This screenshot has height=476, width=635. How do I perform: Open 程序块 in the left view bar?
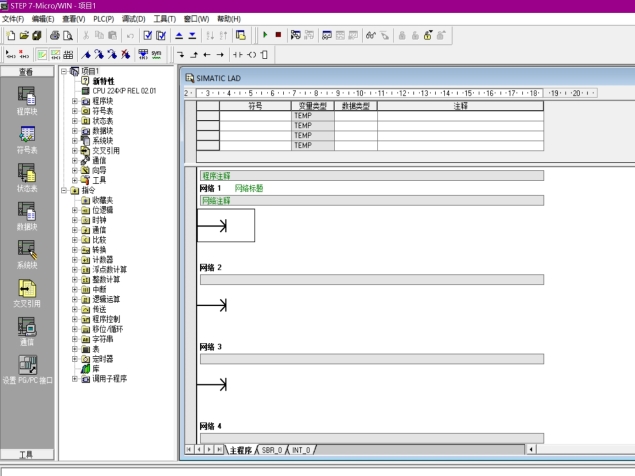tap(28, 98)
